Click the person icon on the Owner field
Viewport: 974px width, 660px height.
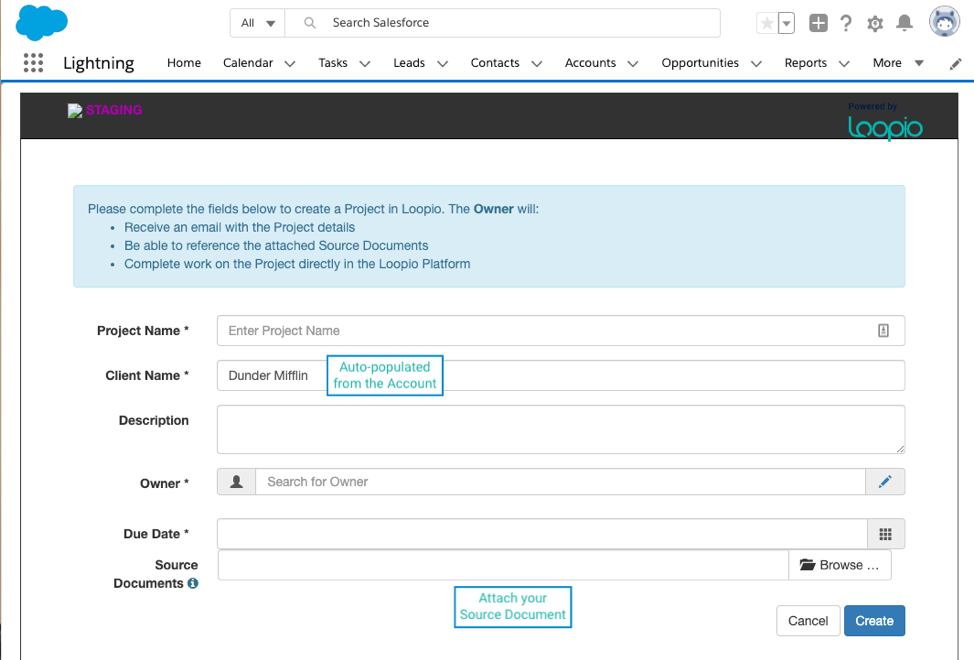(235, 481)
